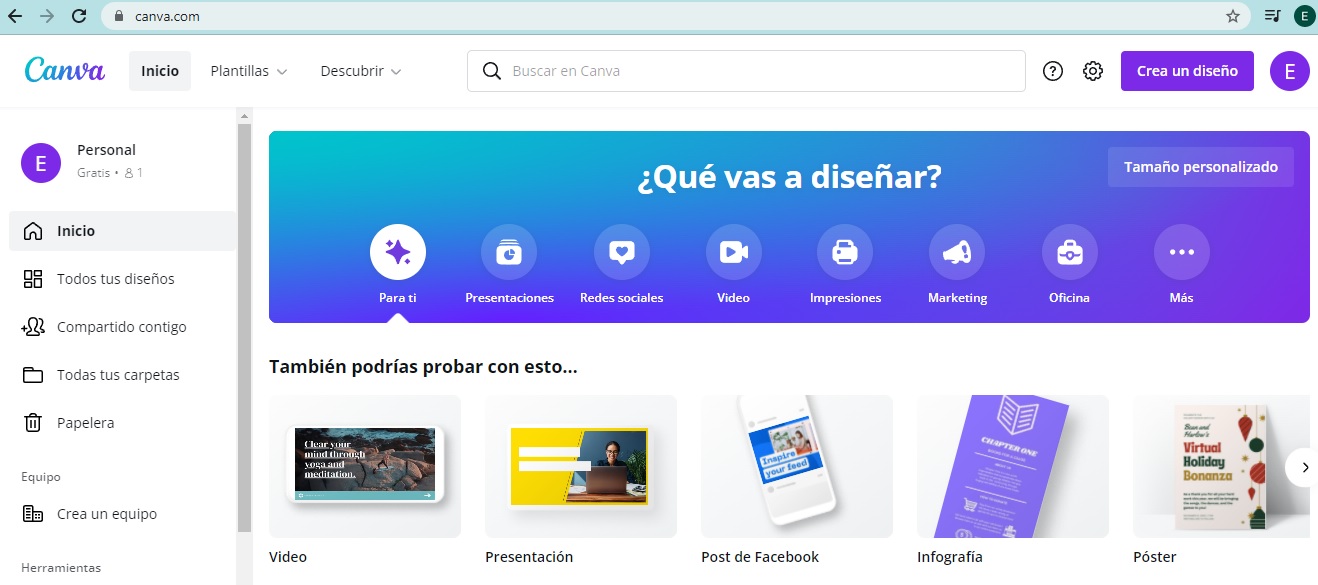The width and height of the screenshot is (1318, 585).
Task: Select the Video design type icon
Action: [x=733, y=251]
